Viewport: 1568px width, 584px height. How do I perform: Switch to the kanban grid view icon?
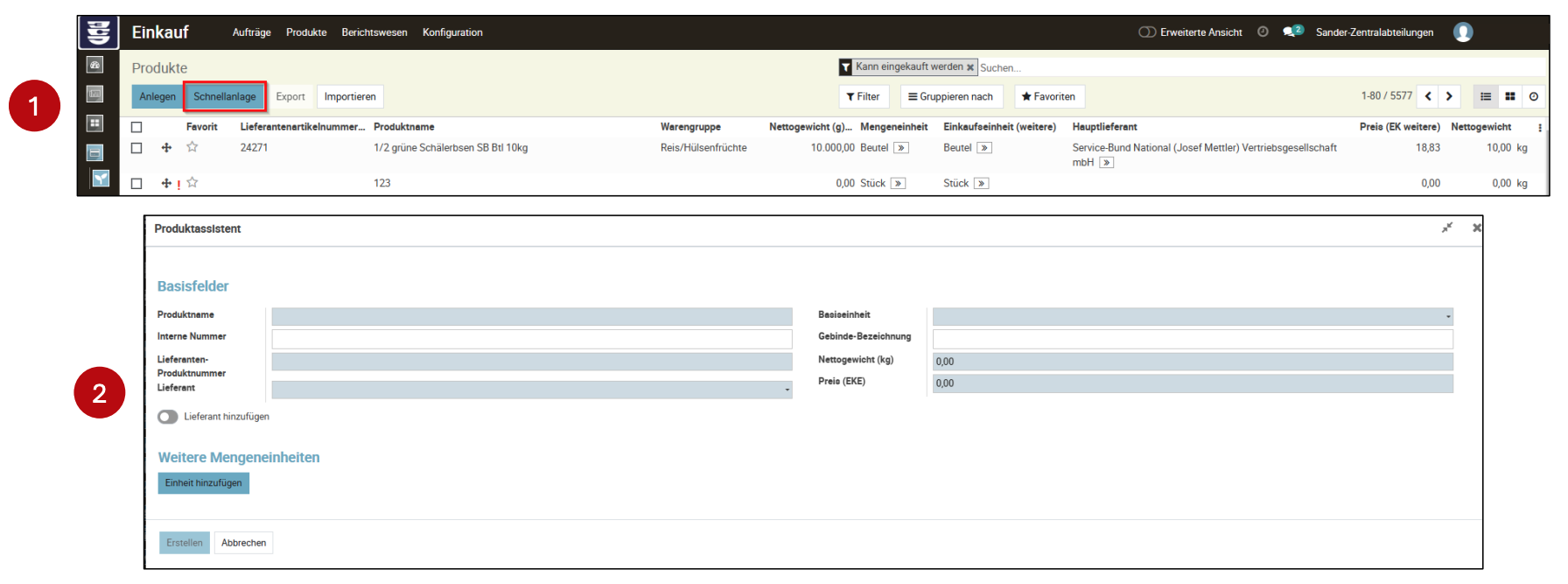click(x=1509, y=96)
